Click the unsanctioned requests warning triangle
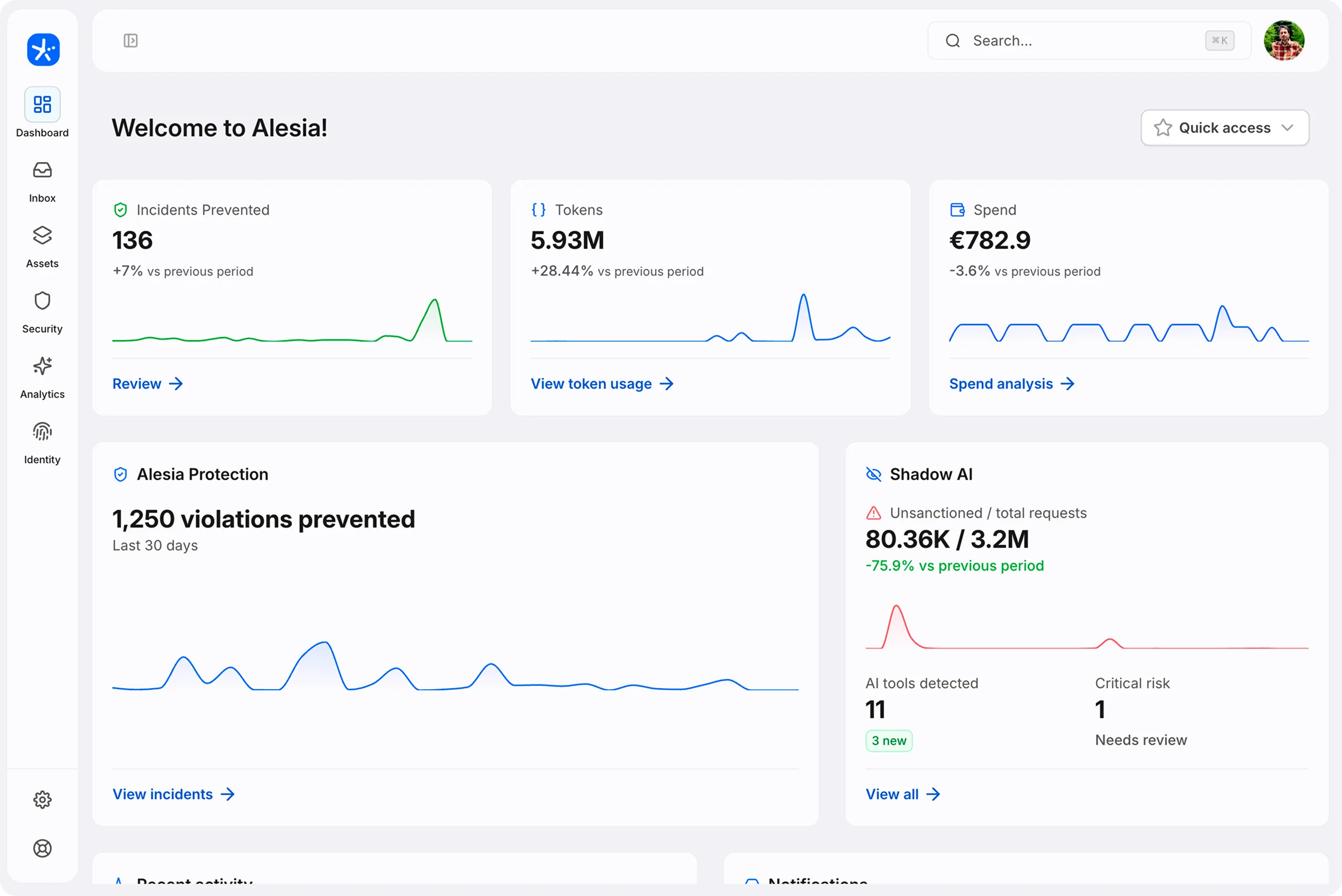This screenshot has height=896, width=1342. tap(874, 513)
